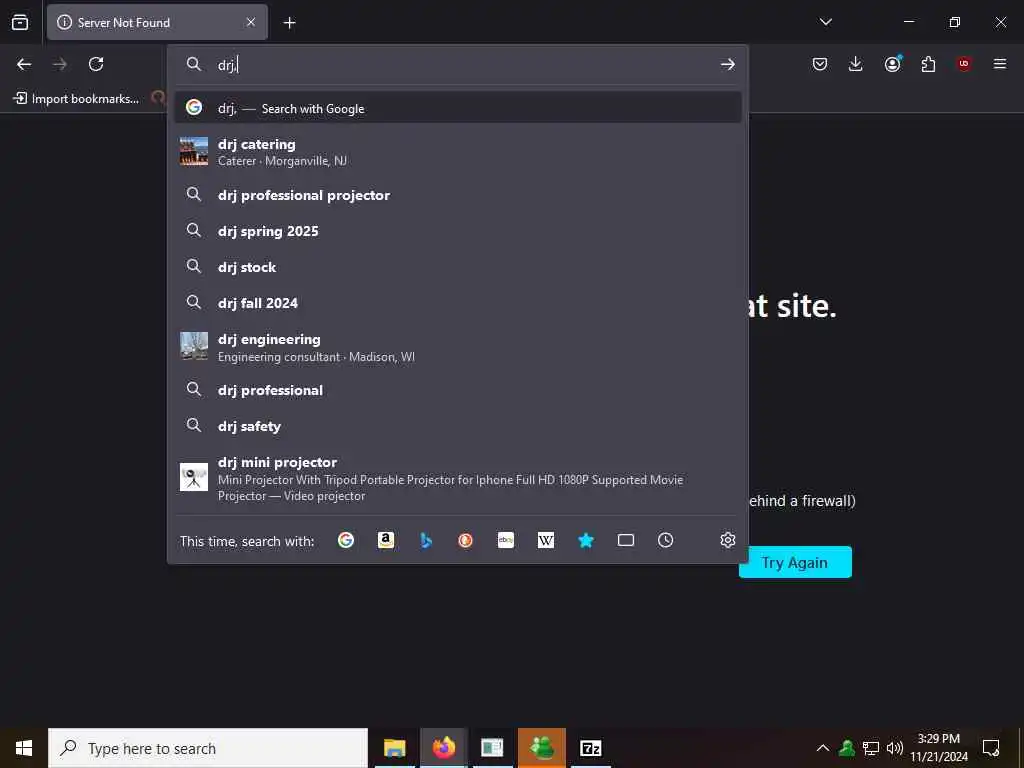Open Firefox View icon in tab bar

[x=20, y=22]
